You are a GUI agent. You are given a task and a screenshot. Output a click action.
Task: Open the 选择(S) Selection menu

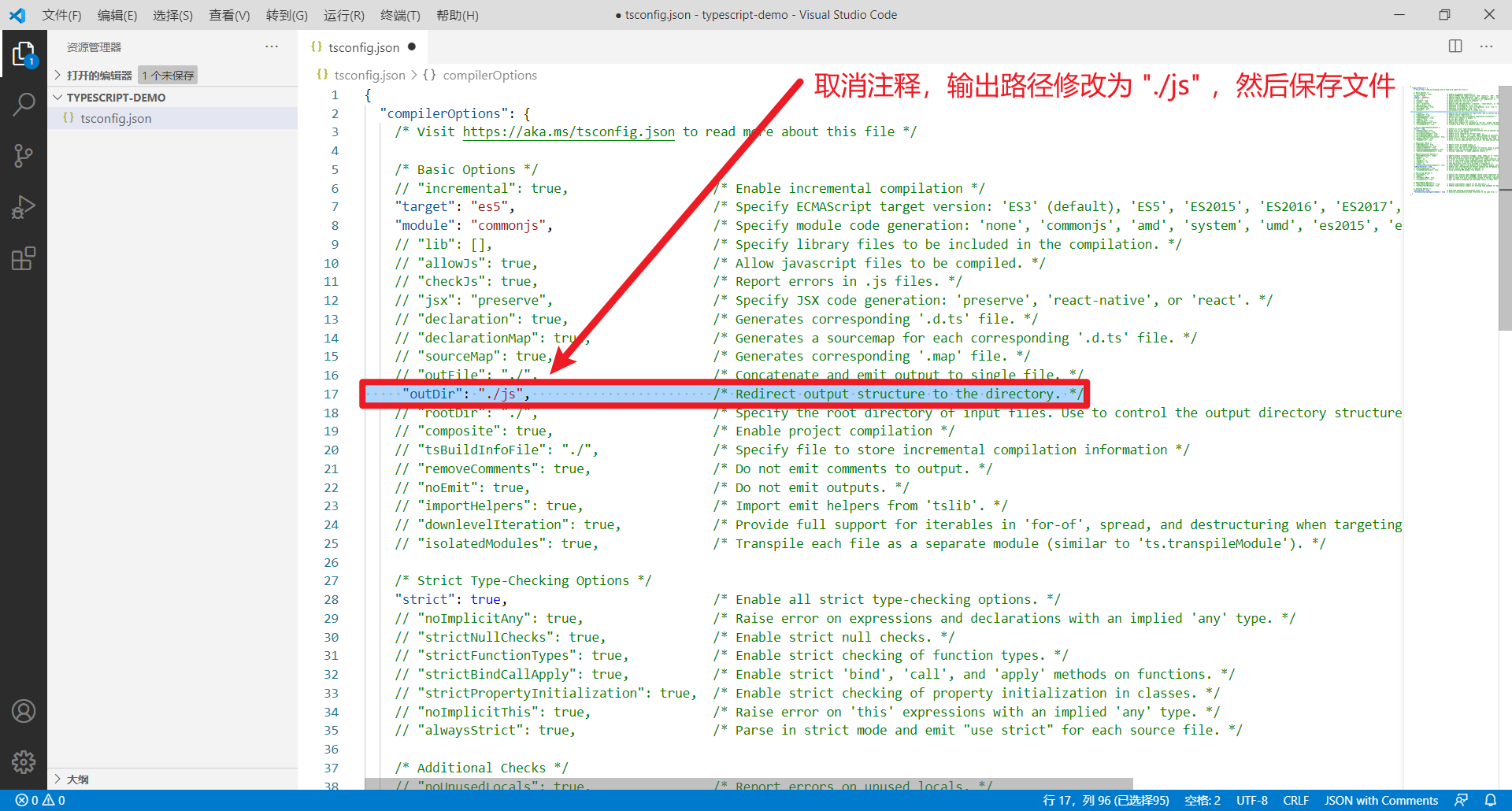coord(172,15)
